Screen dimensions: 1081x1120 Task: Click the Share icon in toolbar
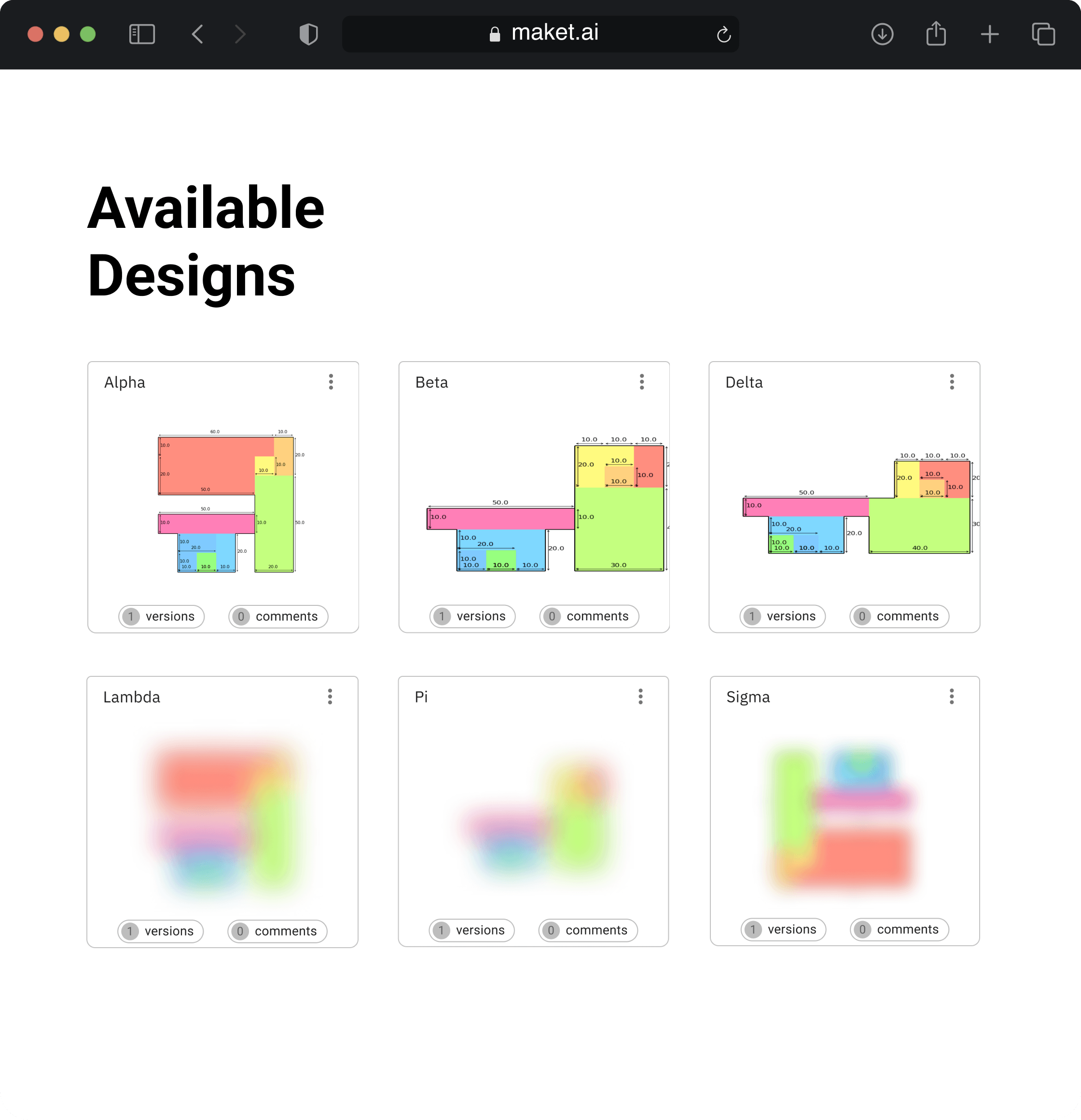936,34
